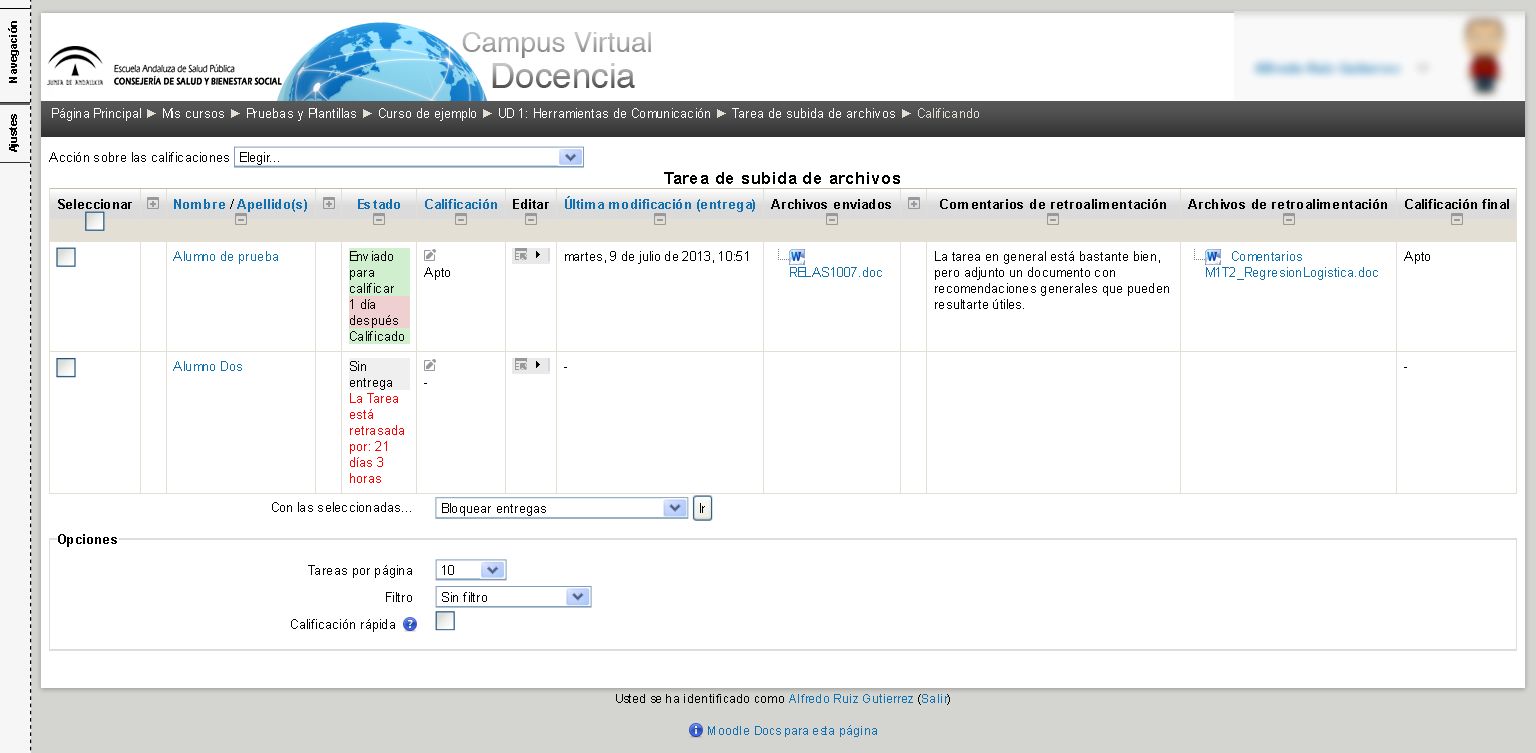Open the 'Bloquear entregas' dropdown
The height and width of the screenshot is (753, 1536).
562,508
